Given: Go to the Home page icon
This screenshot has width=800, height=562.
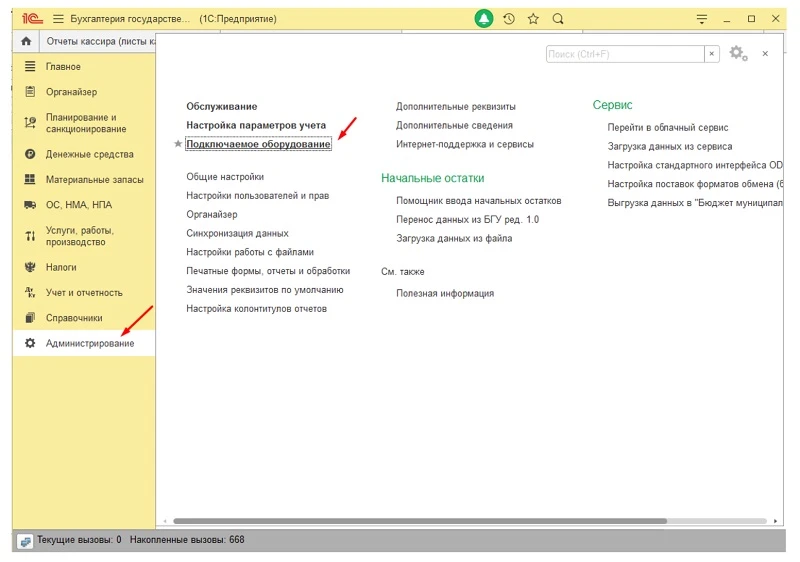Looking at the screenshot, I should [26, 41].
